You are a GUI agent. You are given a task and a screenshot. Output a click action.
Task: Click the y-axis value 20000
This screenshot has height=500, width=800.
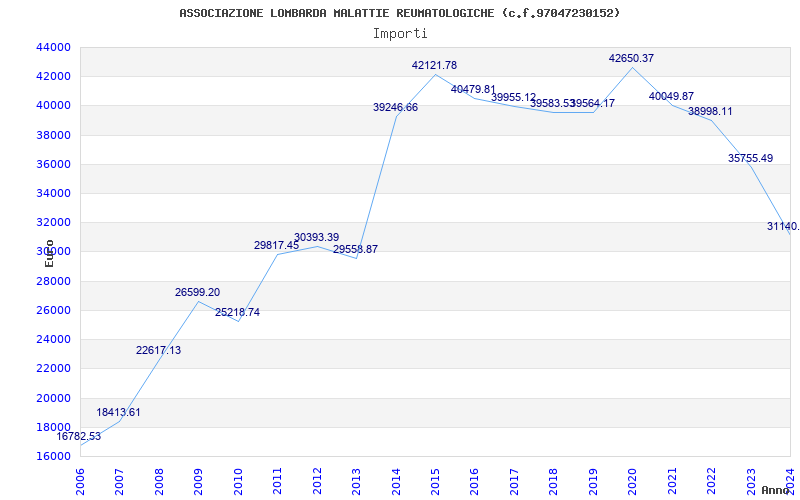click(x=53, y=398)
